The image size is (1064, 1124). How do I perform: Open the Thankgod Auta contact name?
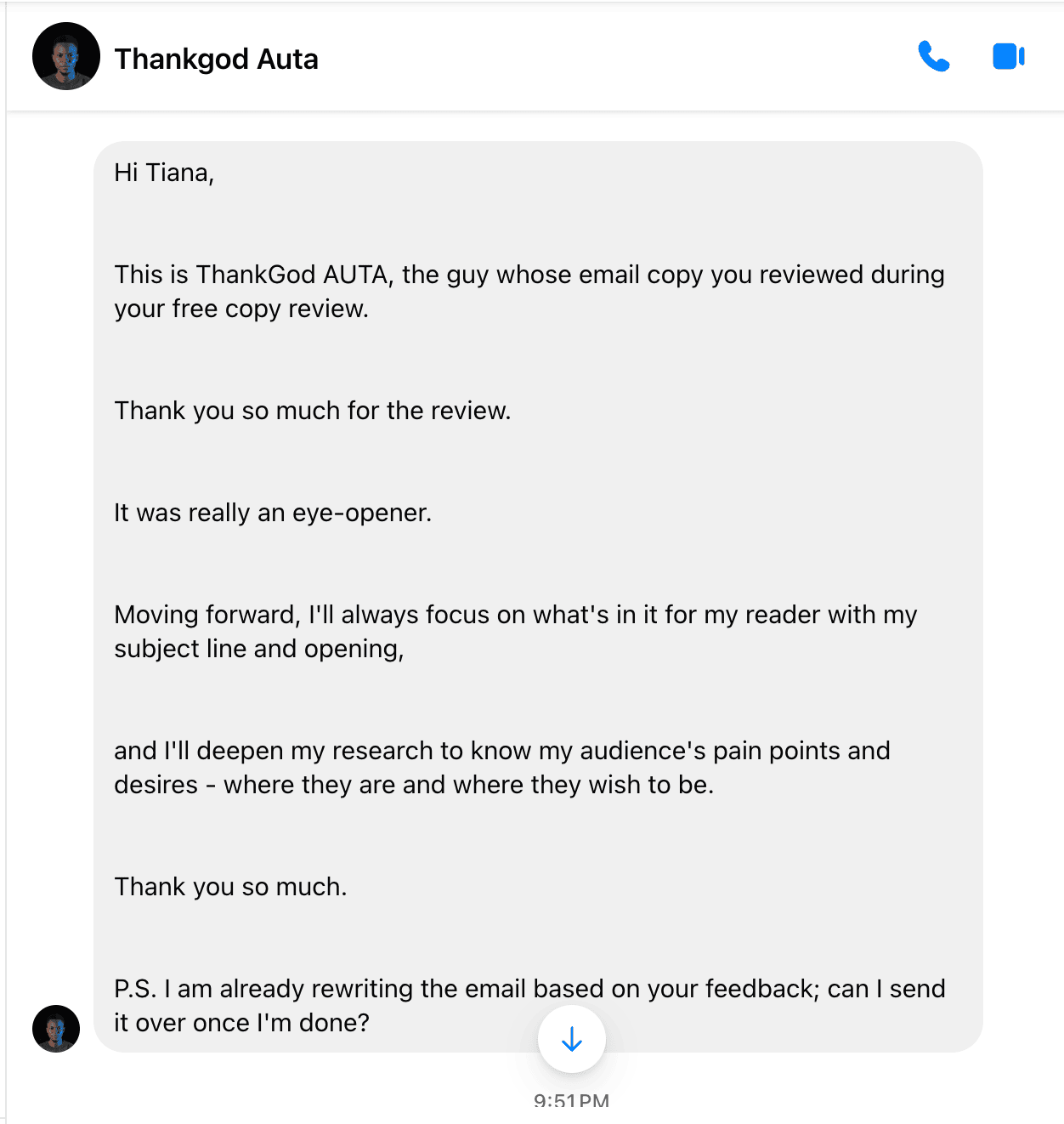(x=216, y=59)
